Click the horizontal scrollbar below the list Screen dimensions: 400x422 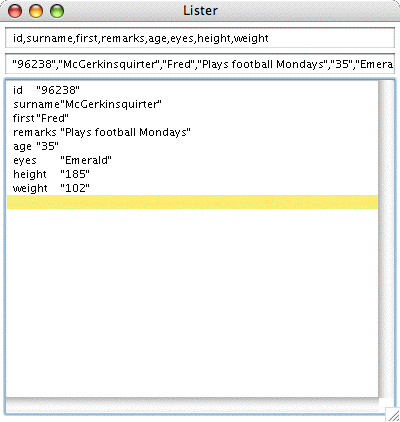coord(192,405)
